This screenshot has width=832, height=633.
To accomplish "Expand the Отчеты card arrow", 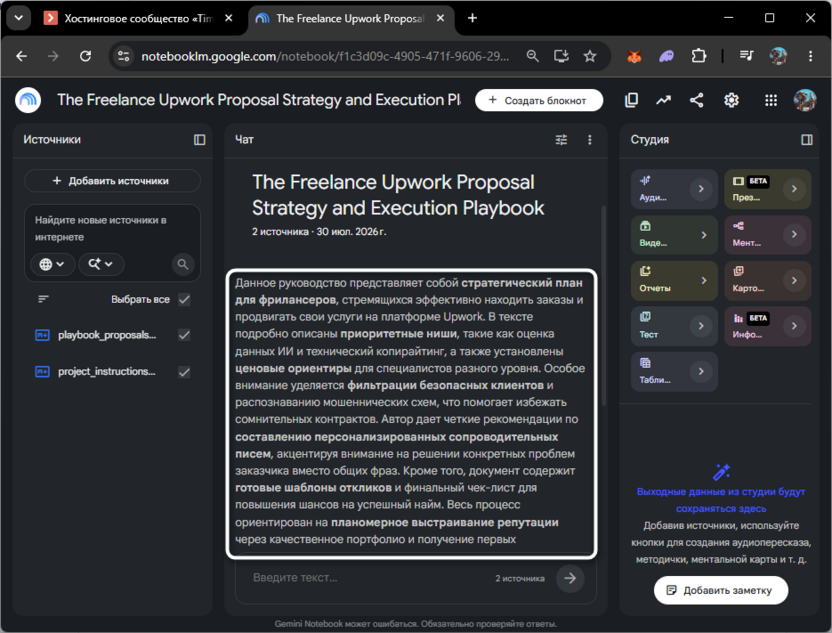I will click(704, 280).
